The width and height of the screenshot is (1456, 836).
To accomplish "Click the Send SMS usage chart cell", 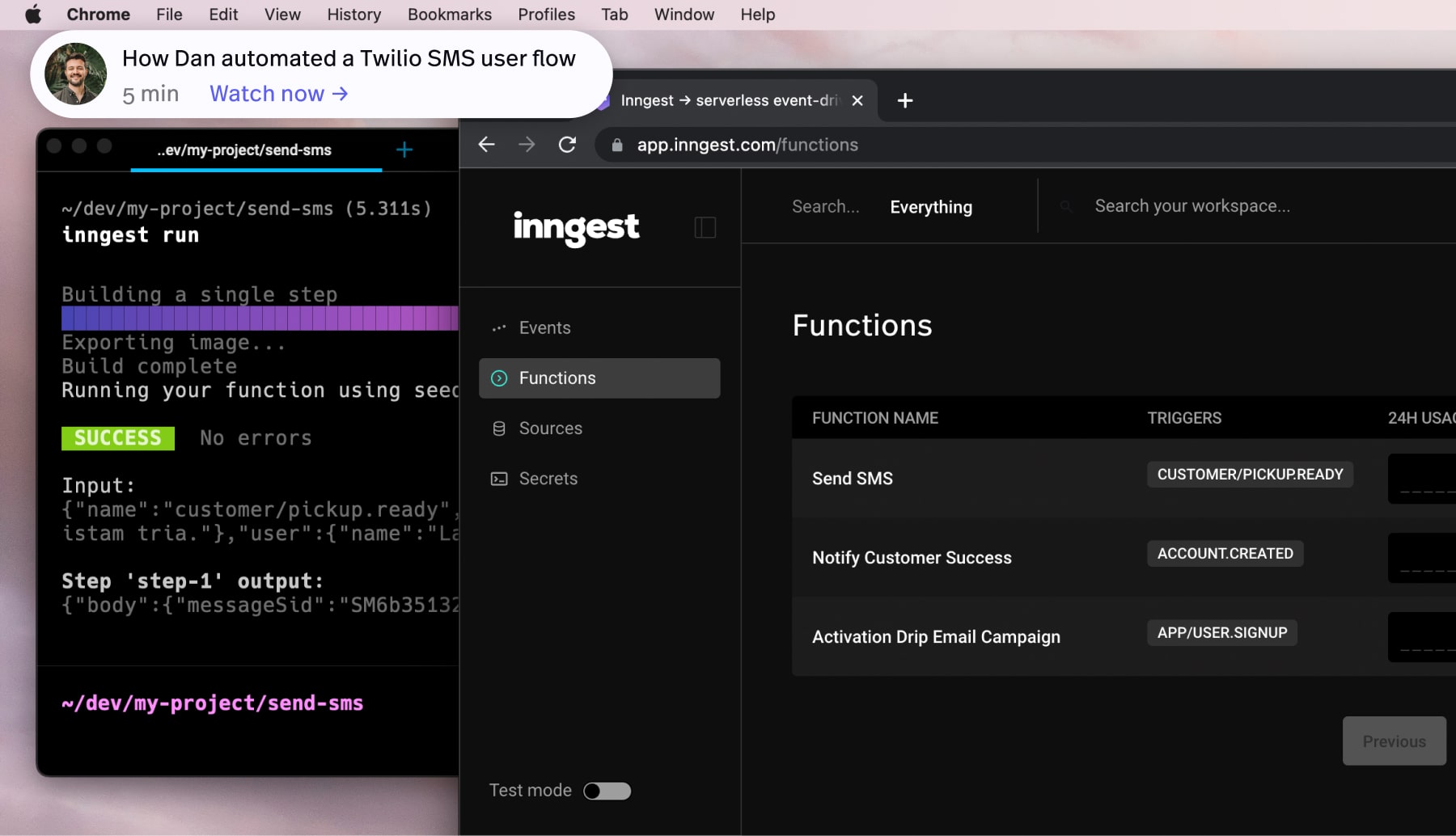I will pyautogui.click(x=1422, y=479).
